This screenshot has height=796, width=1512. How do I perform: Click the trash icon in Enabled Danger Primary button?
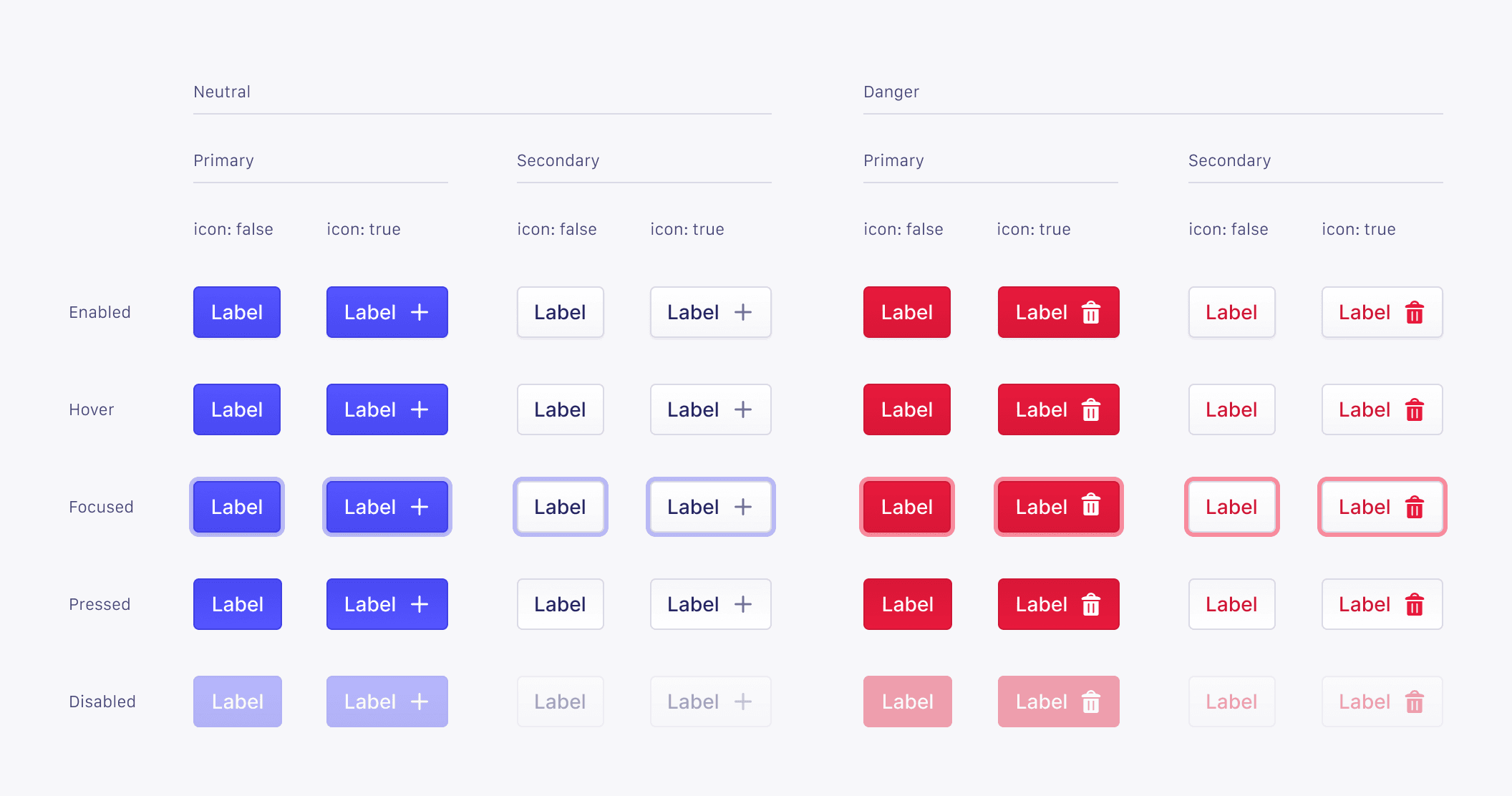pos(1090,312)
